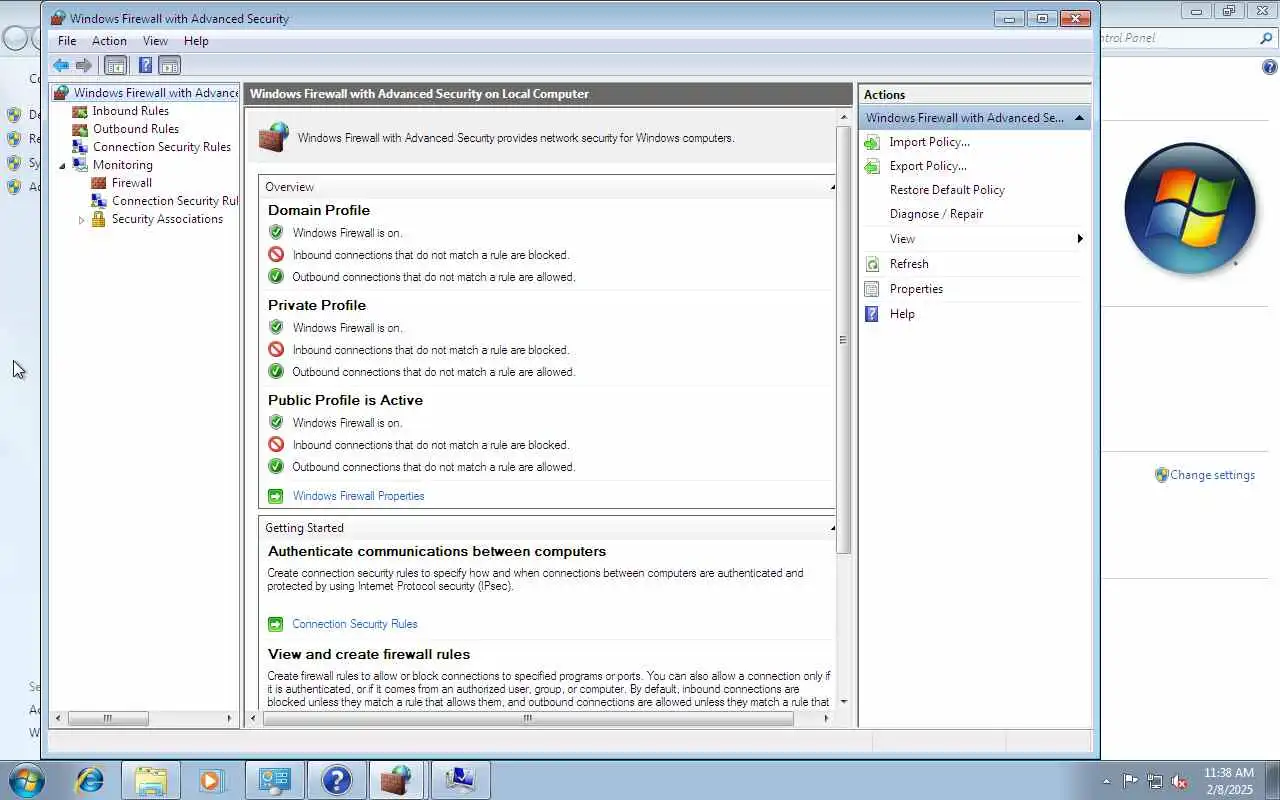1280x800 pixels.
Task: Click the Private Profile heading
Action: click(x=317, y=305)
